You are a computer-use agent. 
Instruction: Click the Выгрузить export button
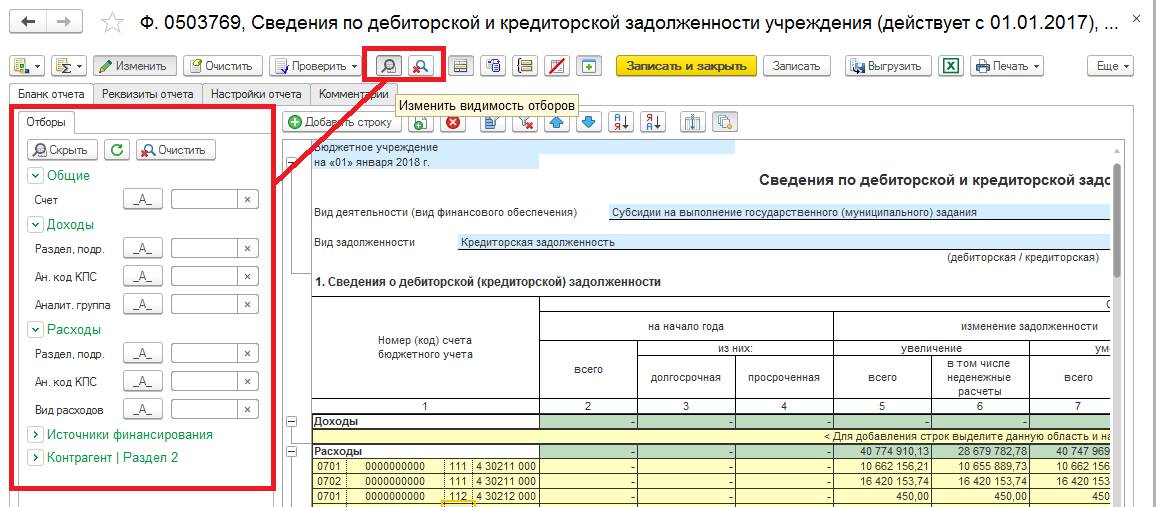click(x=888, y=66)
